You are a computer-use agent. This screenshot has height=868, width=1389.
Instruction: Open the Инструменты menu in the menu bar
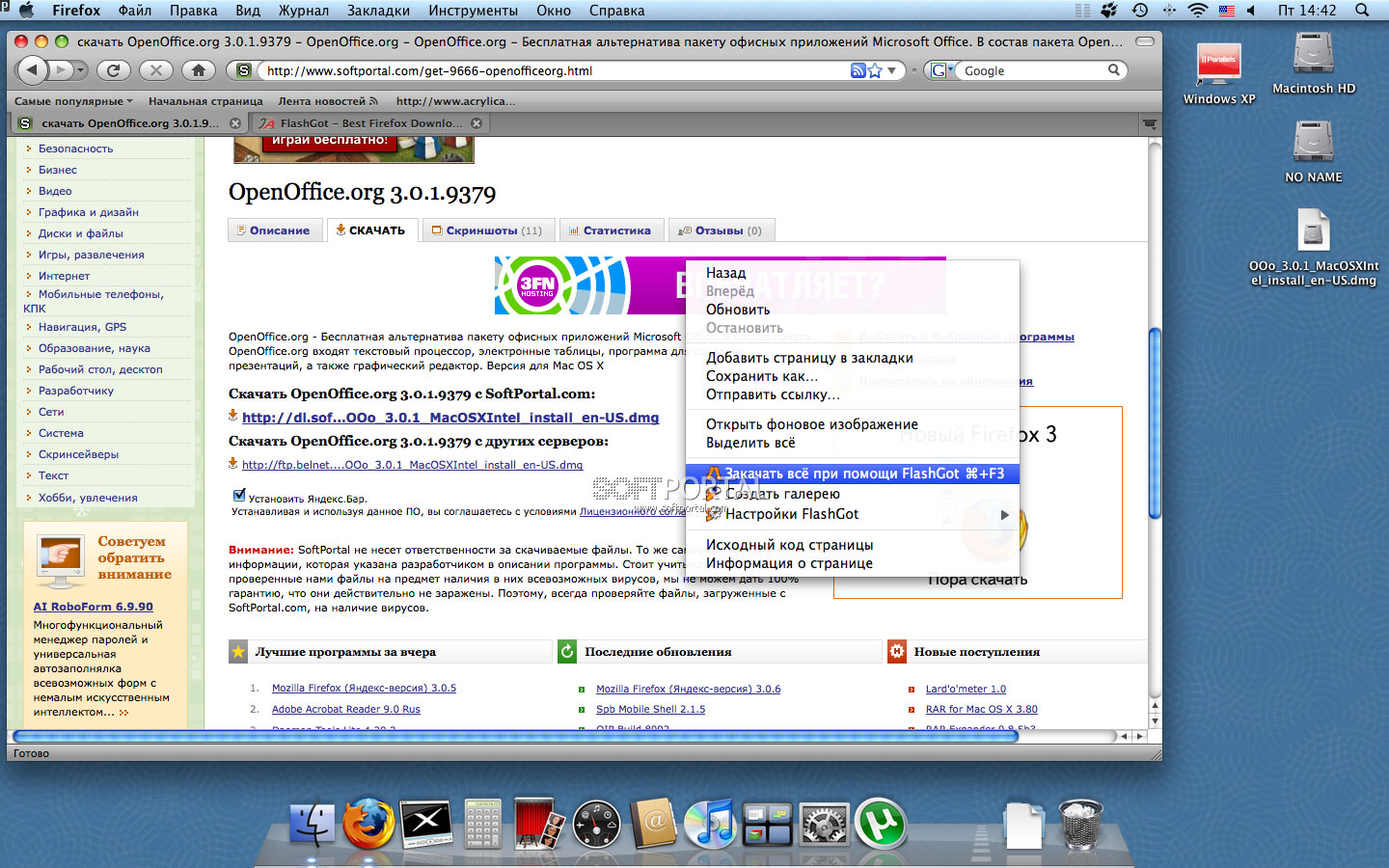[x=473, y=11]
